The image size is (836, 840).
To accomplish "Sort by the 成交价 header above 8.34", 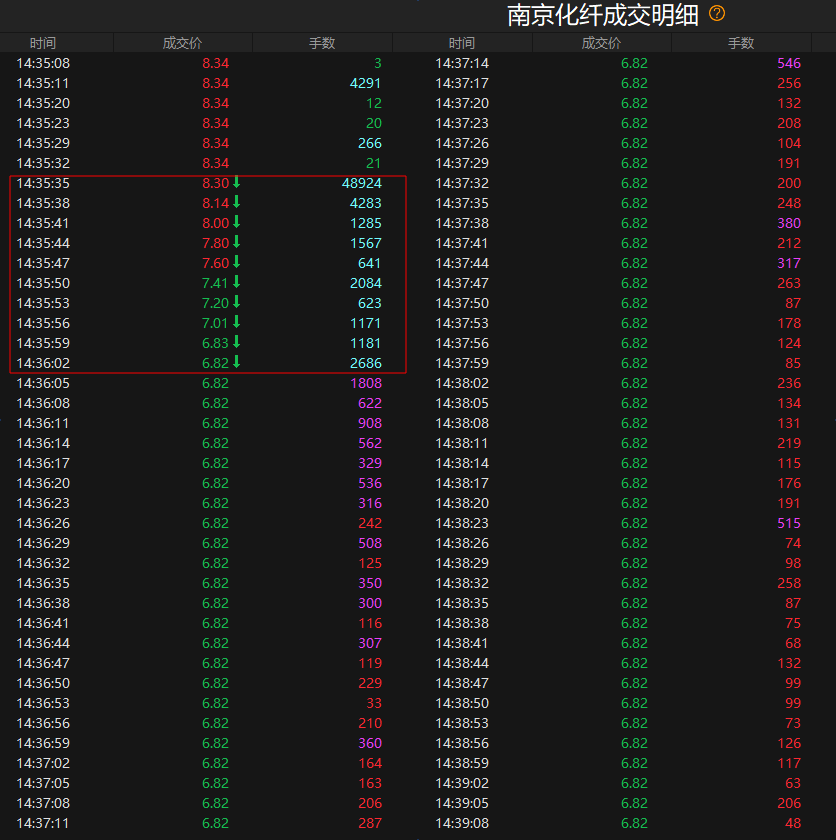I will pyautogui.click(x=182, y=43).
